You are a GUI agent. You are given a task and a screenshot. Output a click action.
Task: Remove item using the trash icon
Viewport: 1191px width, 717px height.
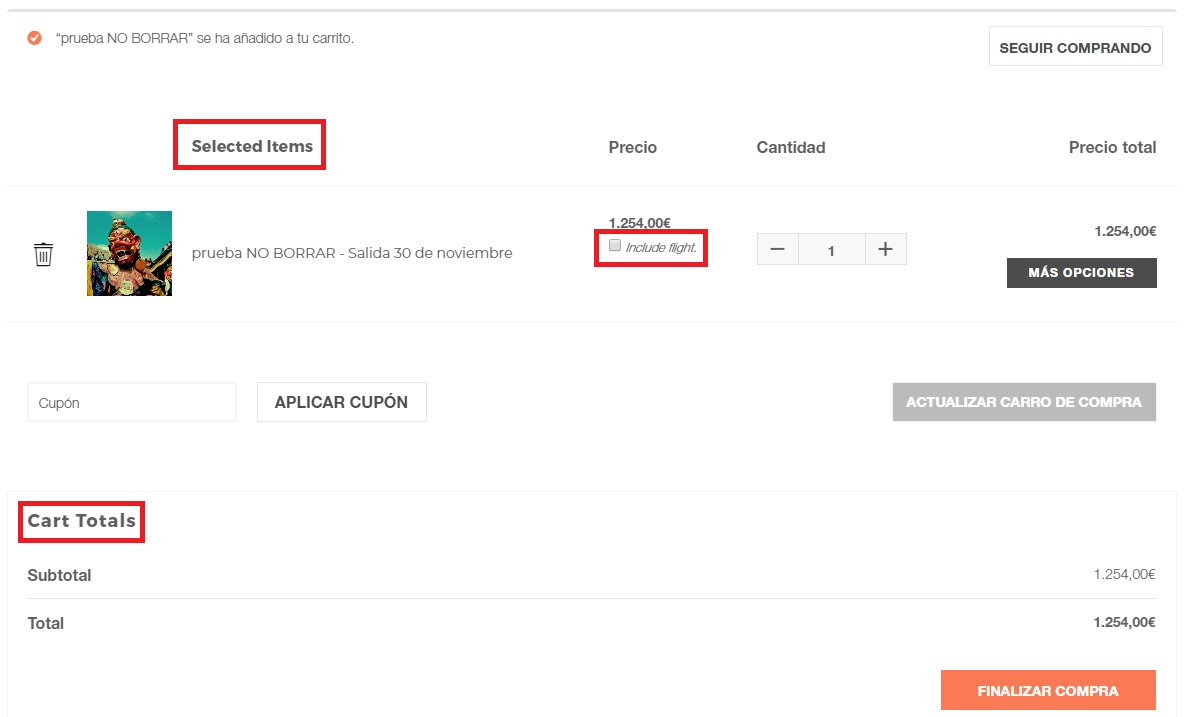[x=43, y=254]
